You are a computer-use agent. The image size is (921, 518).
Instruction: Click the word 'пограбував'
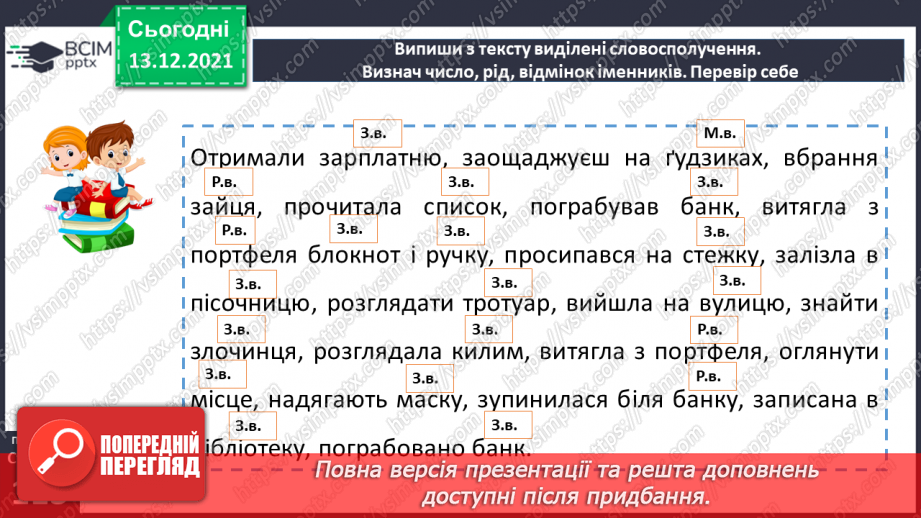pos(594,207)
